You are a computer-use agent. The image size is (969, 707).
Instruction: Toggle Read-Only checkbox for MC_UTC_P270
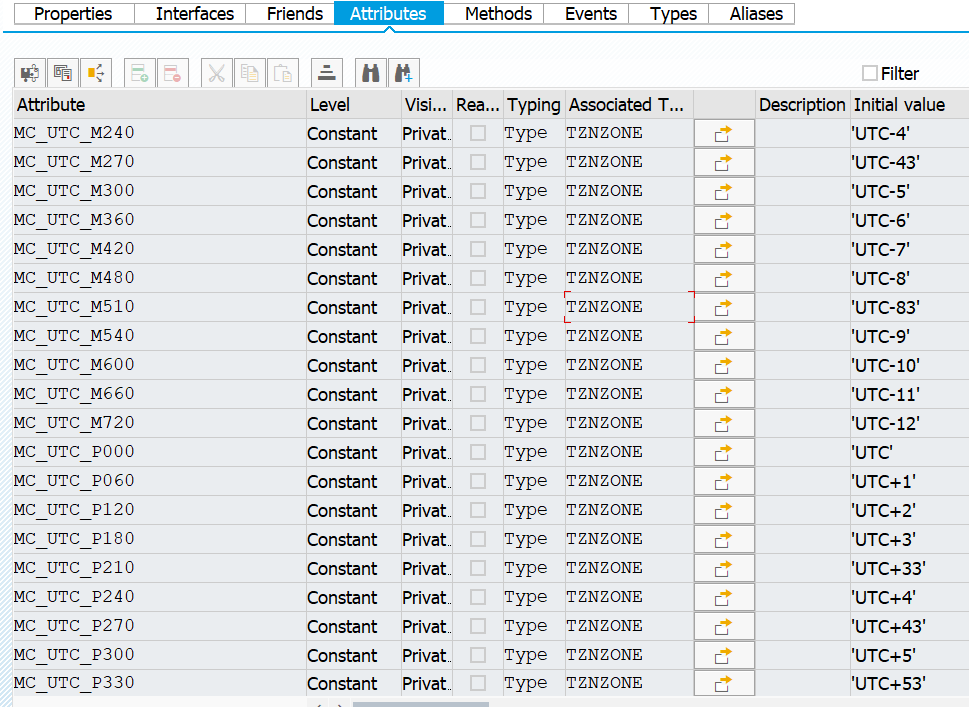point(478,626)
